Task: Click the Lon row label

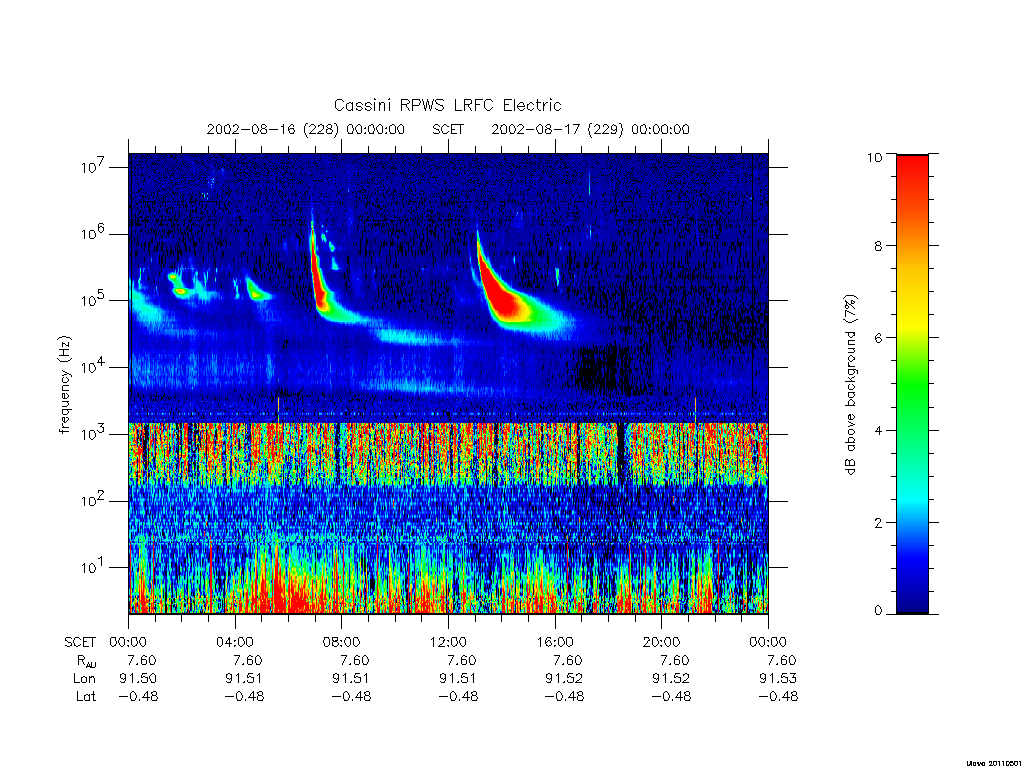Action: pos(84,679)
